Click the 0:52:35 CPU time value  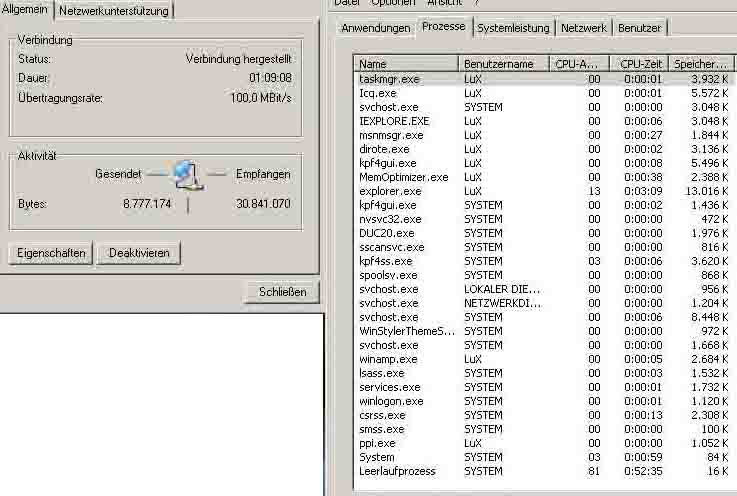(x=643, y=471)
